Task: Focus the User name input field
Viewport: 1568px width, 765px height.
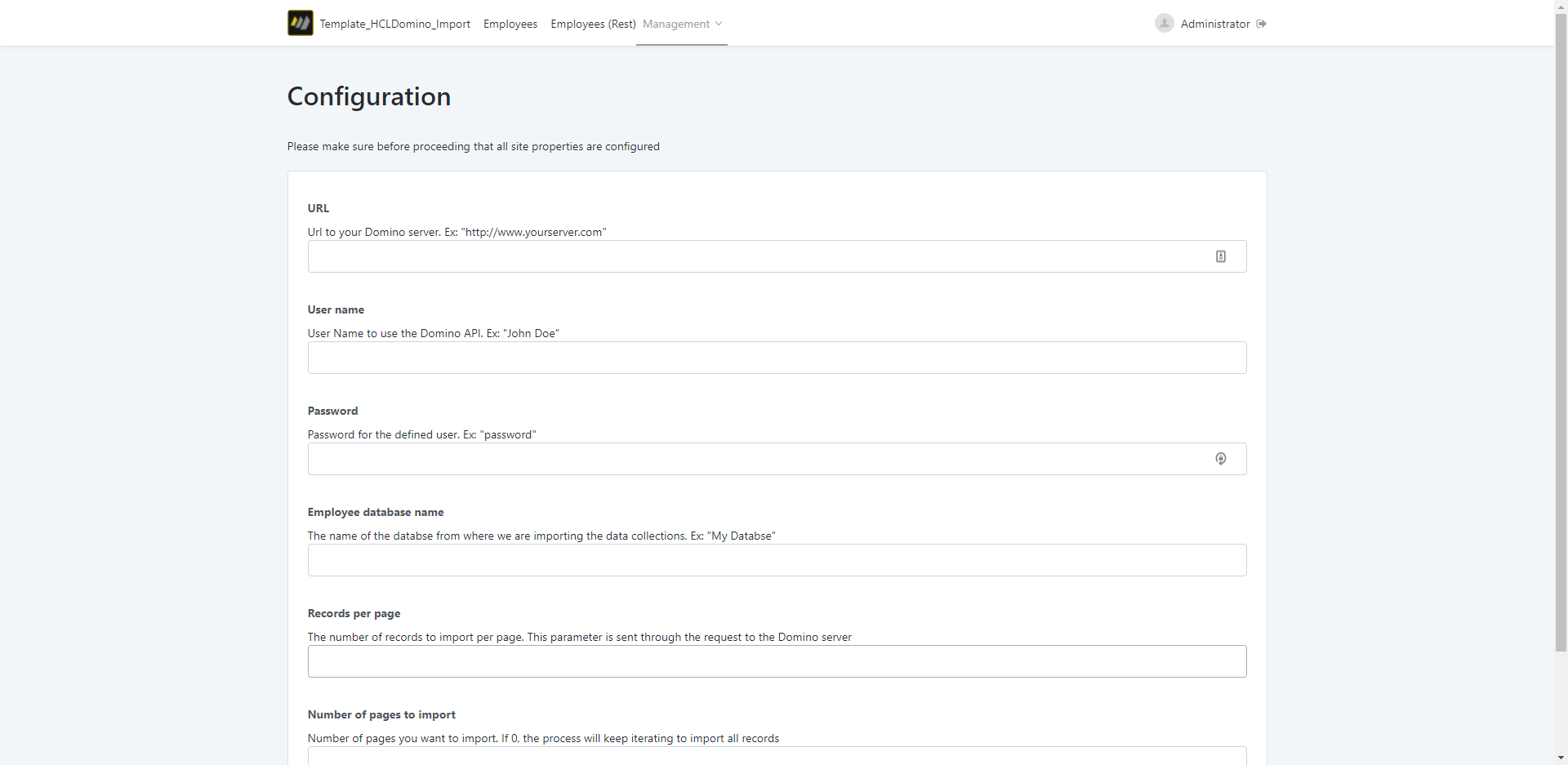Action: 777,358
